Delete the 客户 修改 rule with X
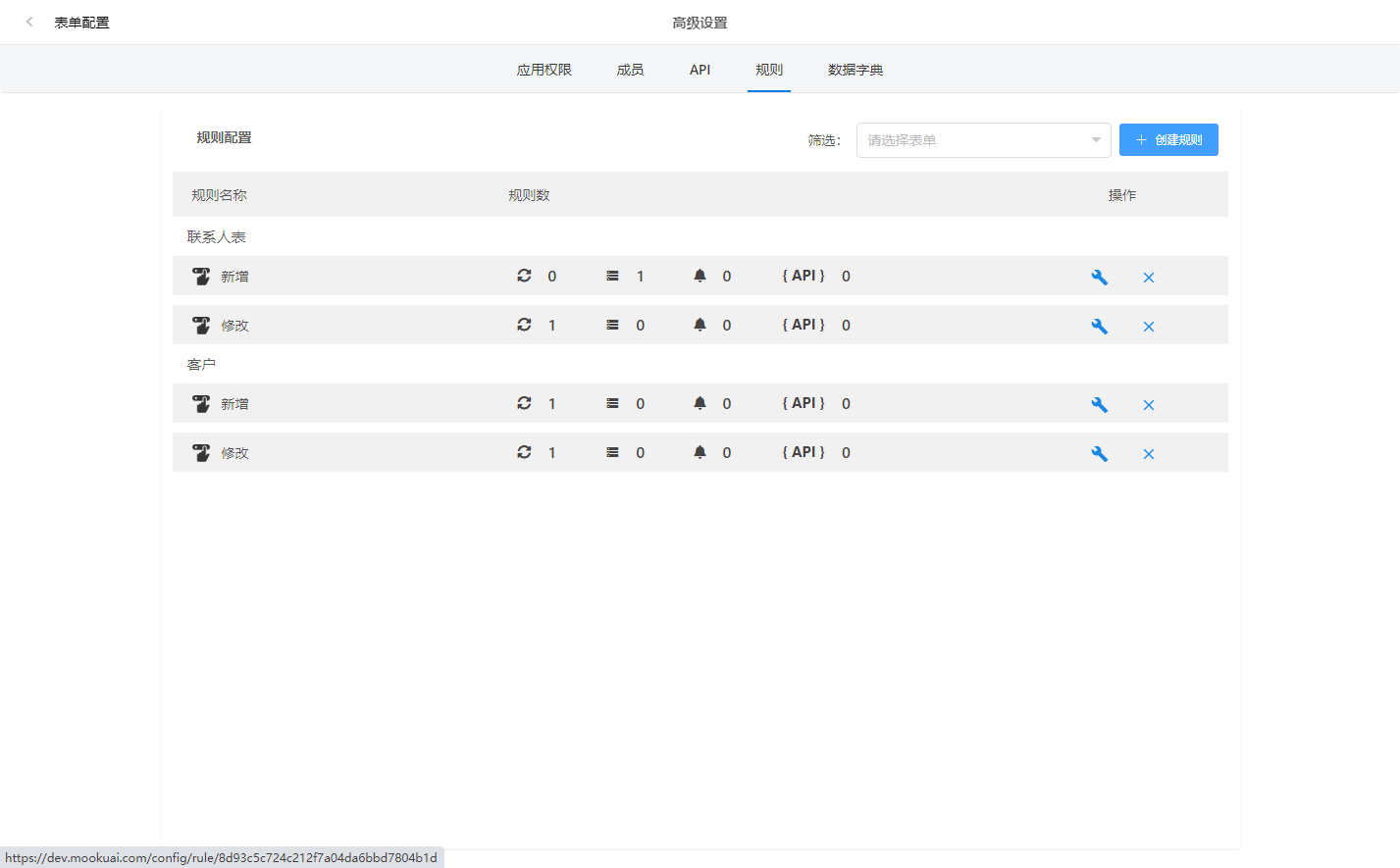 point(1149,454)
